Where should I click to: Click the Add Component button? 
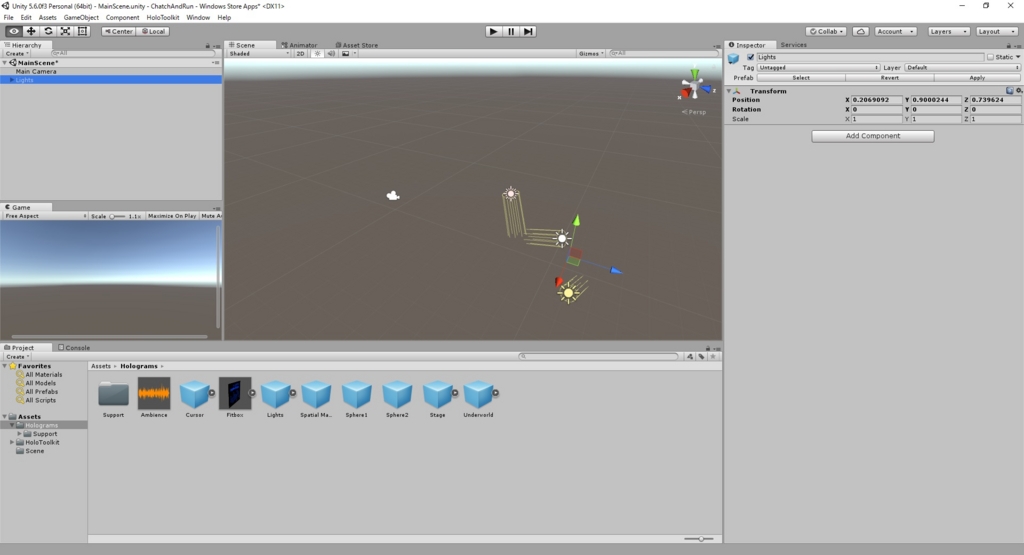tap(872, 136)
